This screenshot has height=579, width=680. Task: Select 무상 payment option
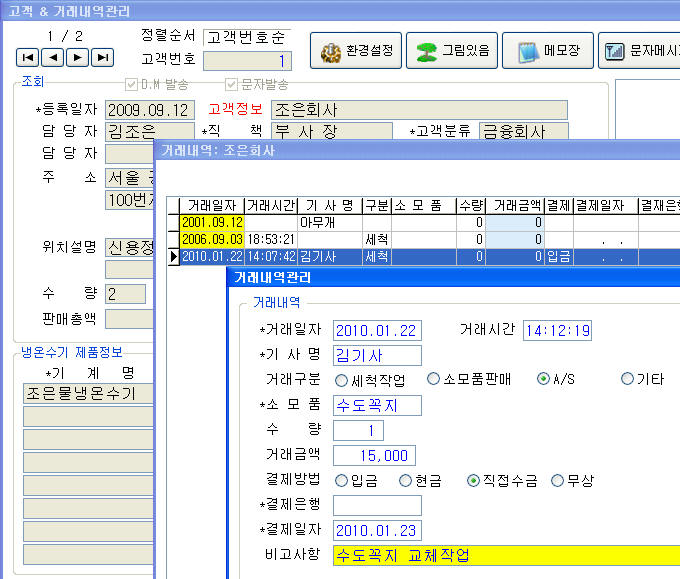tap(557, 480)
